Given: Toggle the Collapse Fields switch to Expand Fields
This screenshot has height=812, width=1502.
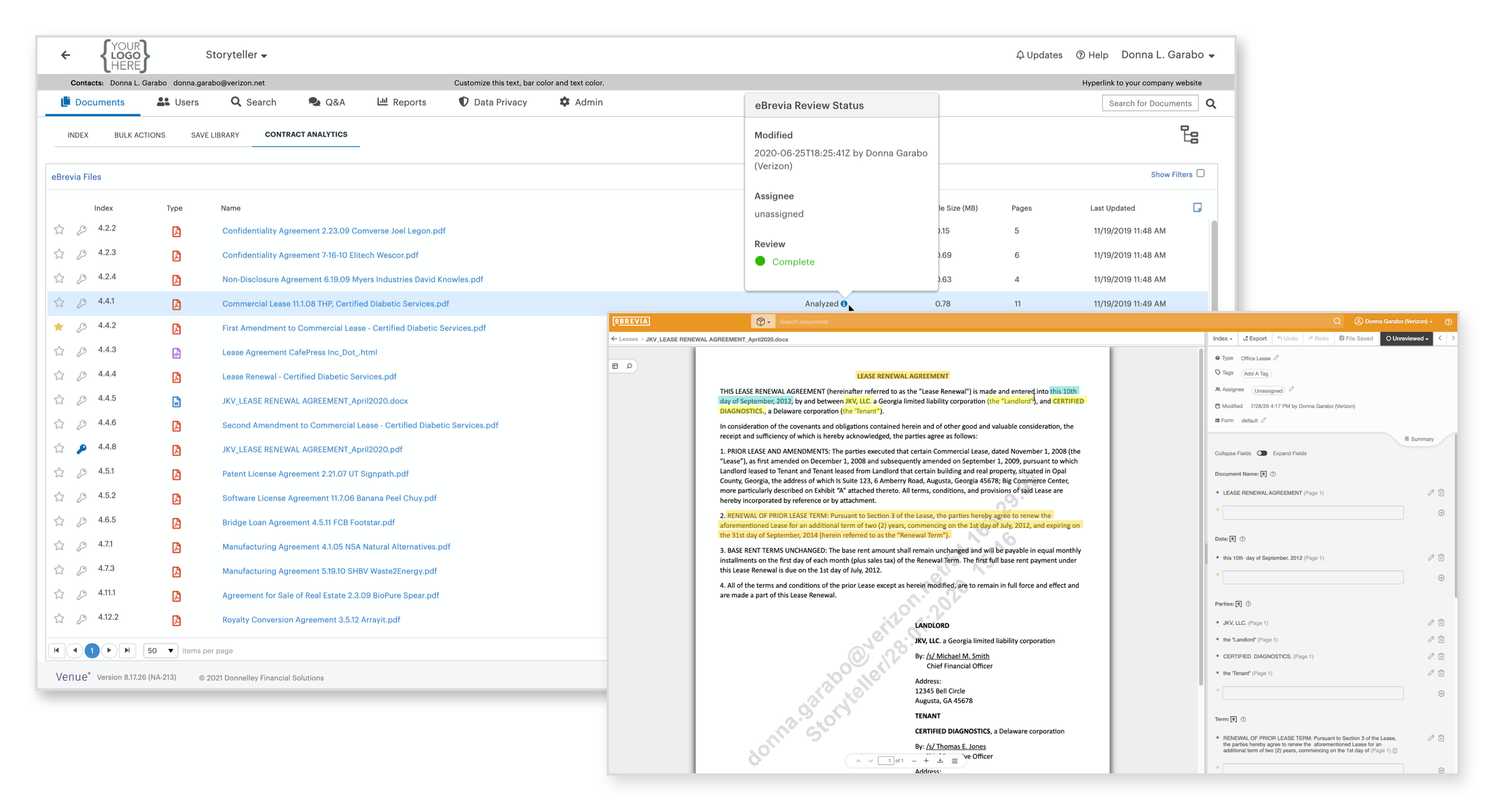Looking at the screenshot, I should point(1262,453).
